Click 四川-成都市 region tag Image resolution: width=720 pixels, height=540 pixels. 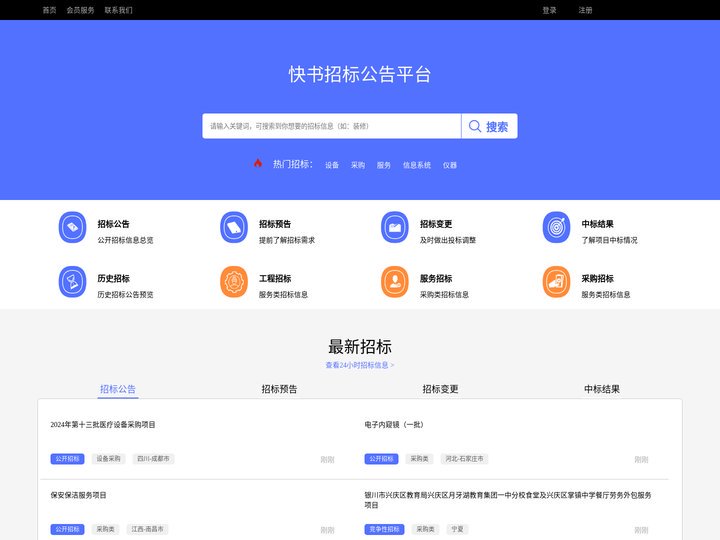pyautogui.click(x=153, y=459)
